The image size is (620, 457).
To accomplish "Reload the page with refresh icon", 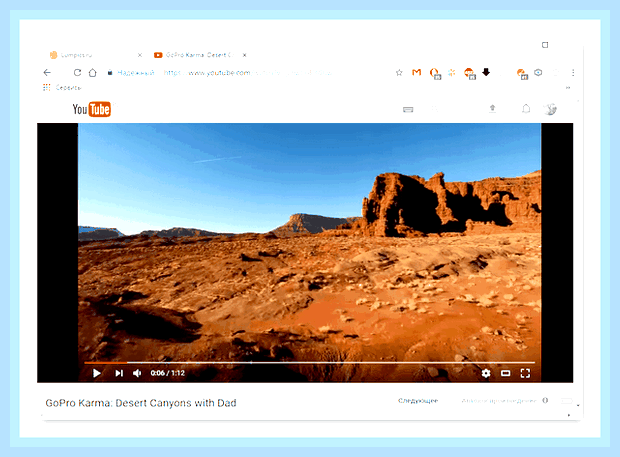I will (x=78, y=72).
